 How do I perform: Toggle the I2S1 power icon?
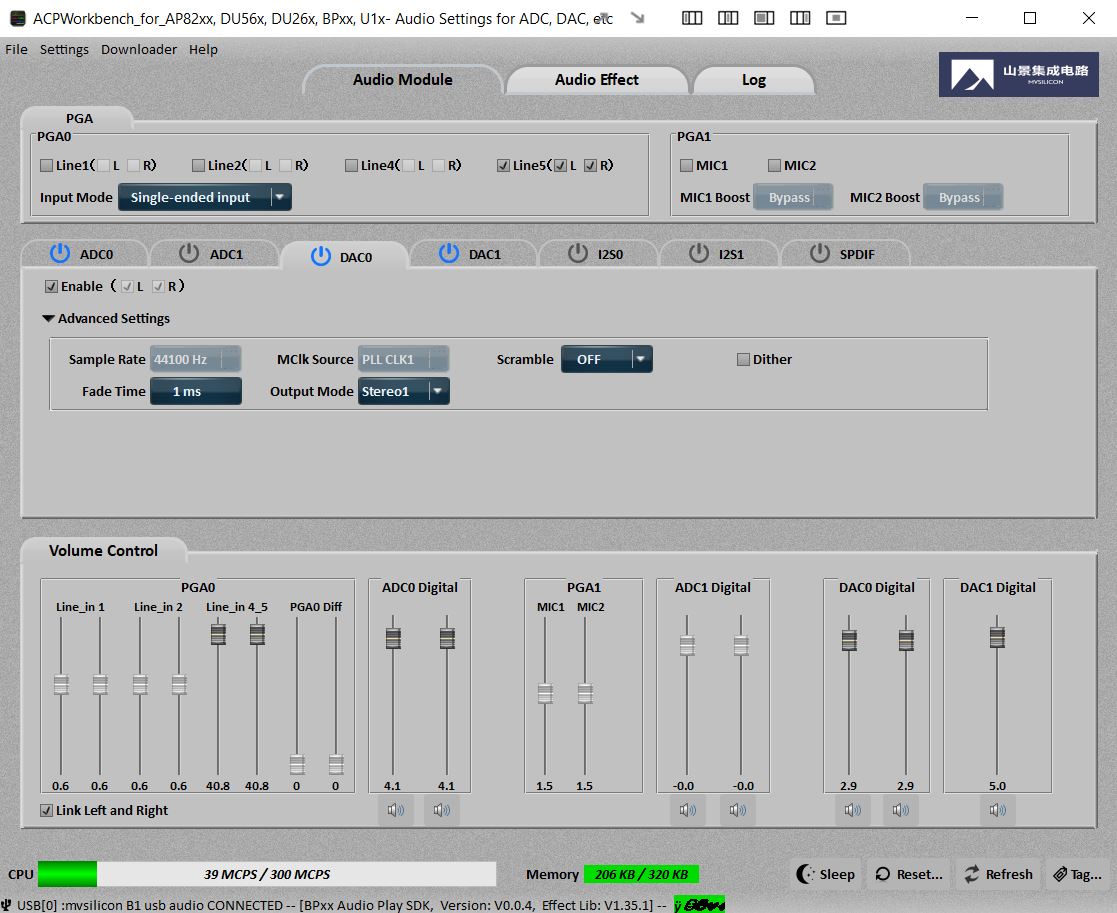[x=699, y=254]
